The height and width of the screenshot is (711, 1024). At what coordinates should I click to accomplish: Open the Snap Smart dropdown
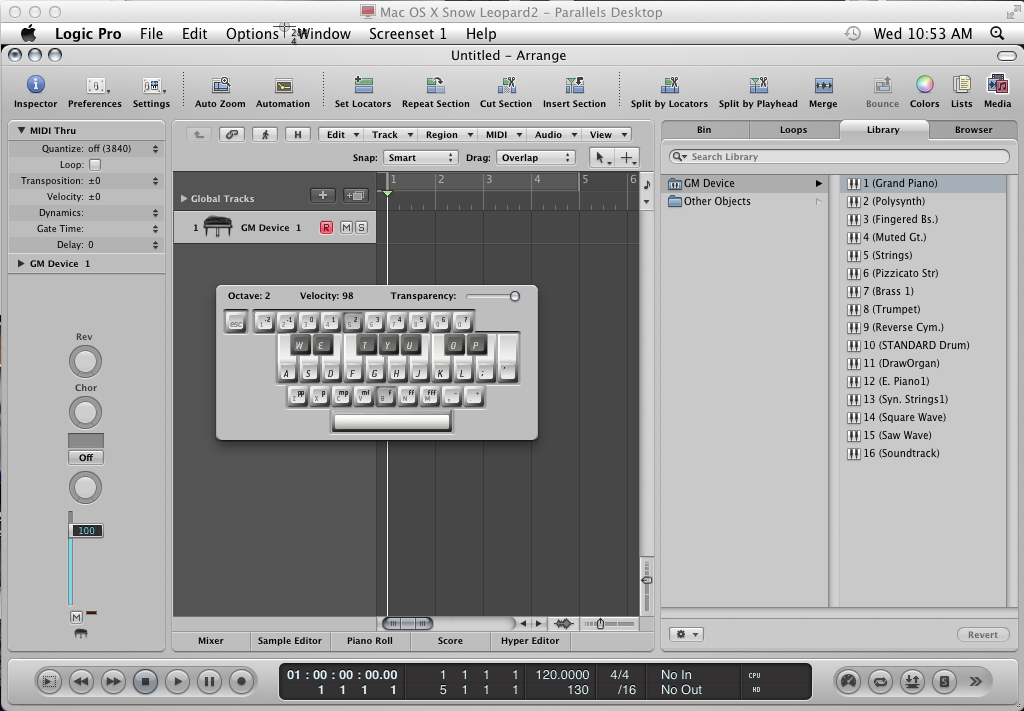click(x=420, y=157)
